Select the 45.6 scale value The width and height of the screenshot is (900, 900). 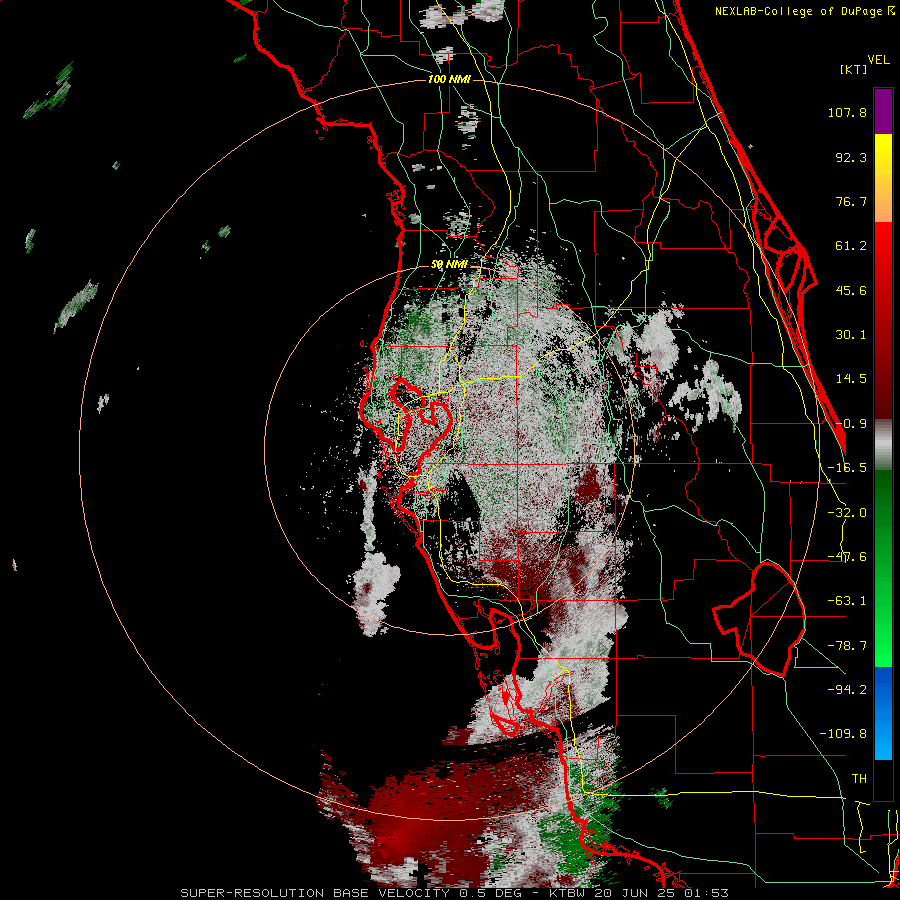(851, 290)
